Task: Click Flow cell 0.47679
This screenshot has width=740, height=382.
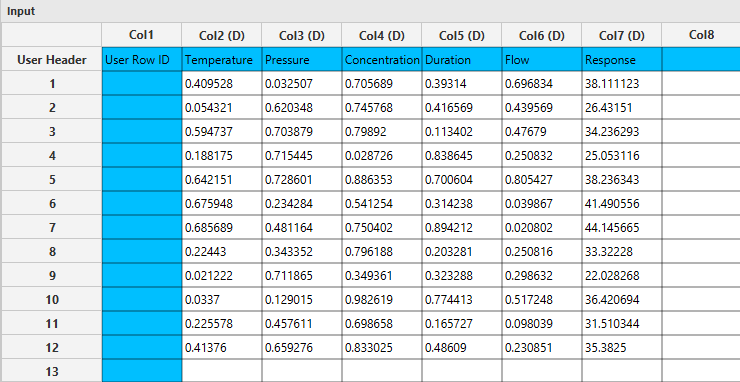Action: (542, 131)
